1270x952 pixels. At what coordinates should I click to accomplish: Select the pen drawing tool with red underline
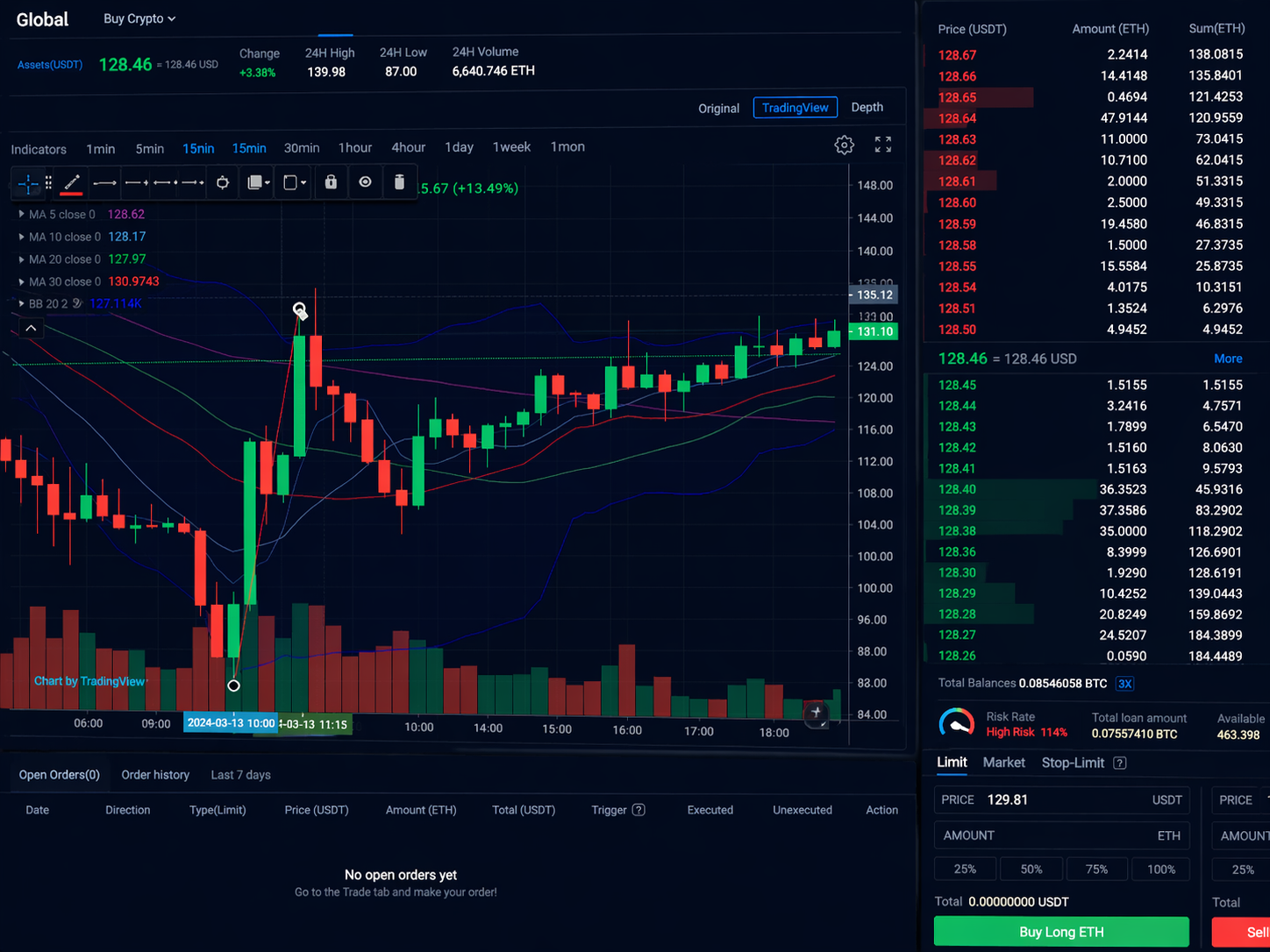pyautogui.click(x=72, y=182)
